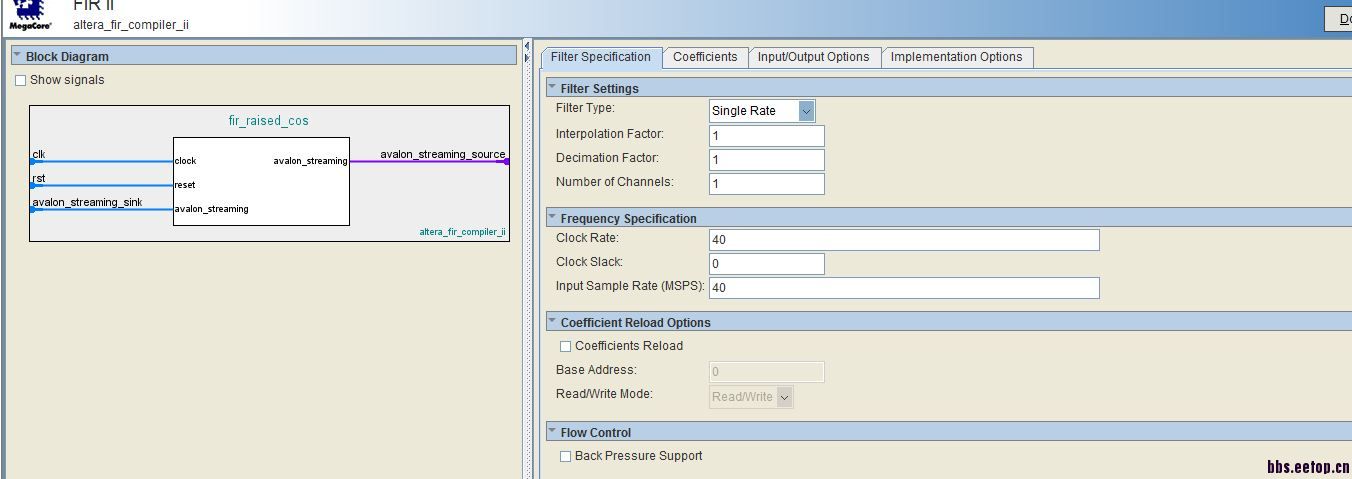
Task: Collapse the Coefficient Reload Options section
Action: point(552,322)
